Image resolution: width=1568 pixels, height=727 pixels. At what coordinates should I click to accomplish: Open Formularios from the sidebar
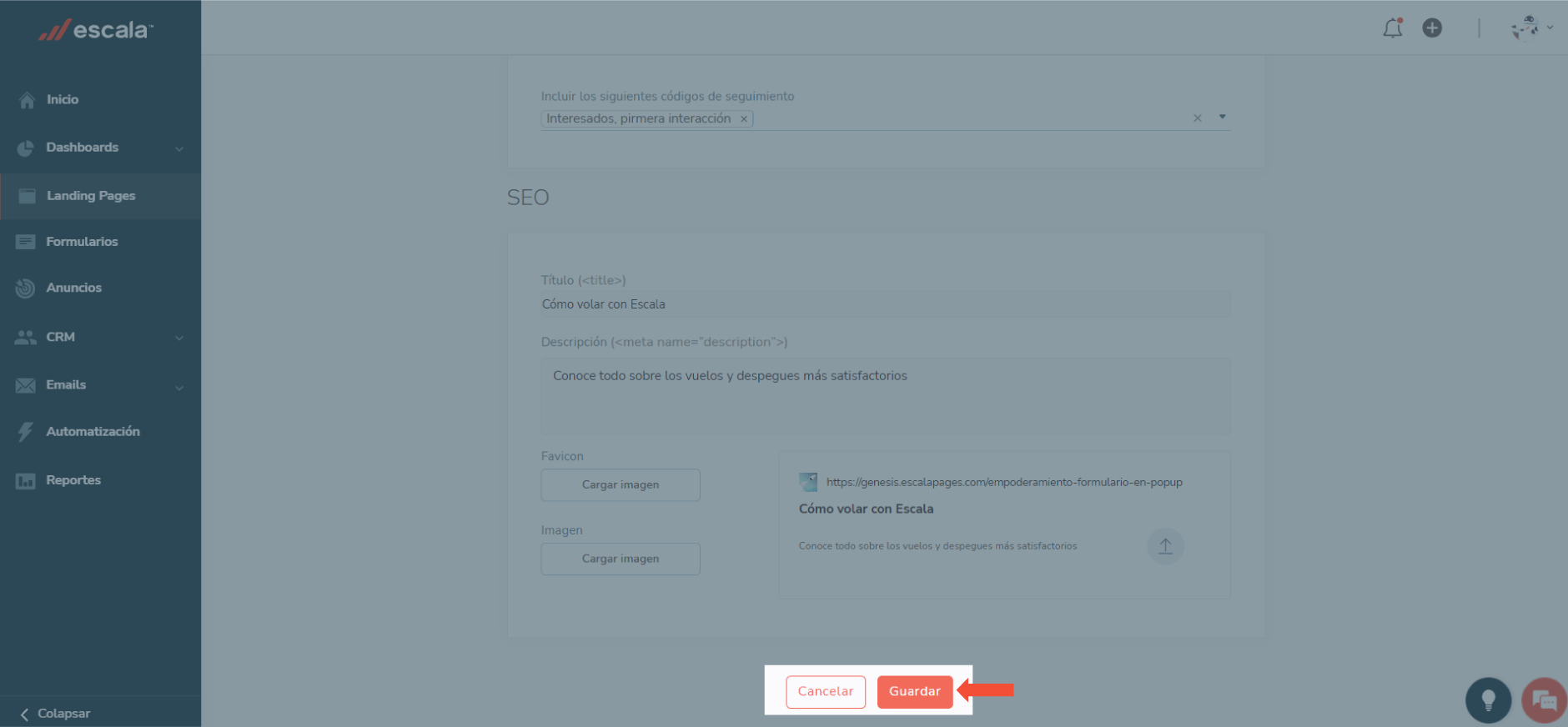pos(82,242)
